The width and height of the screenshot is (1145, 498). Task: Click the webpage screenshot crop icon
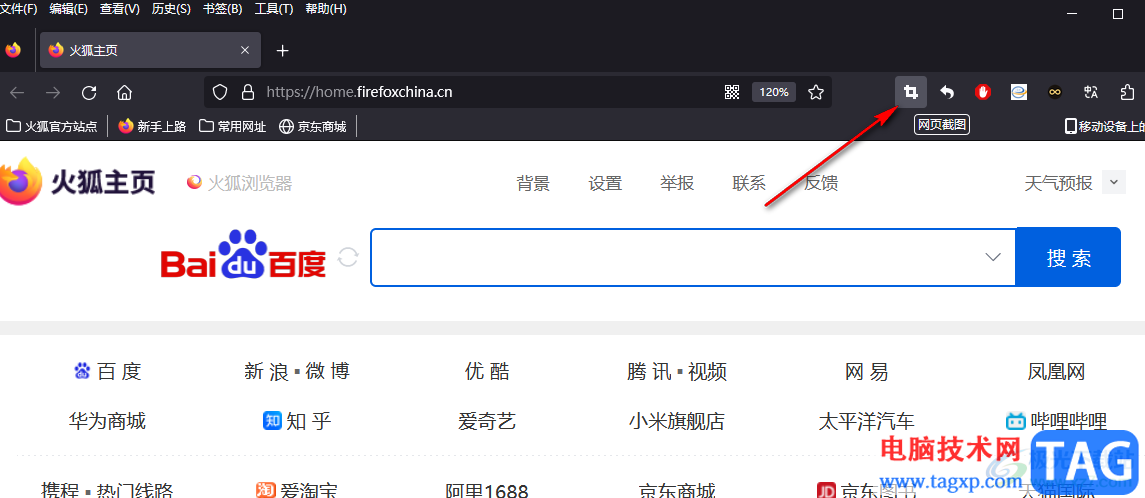pos(911,92)
